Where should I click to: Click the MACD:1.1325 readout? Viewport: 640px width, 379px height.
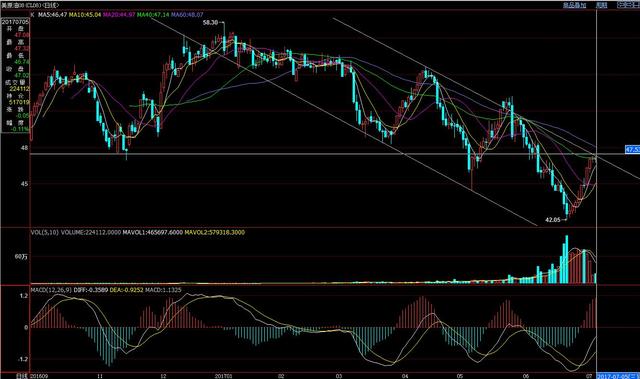[x=163, y=290]
